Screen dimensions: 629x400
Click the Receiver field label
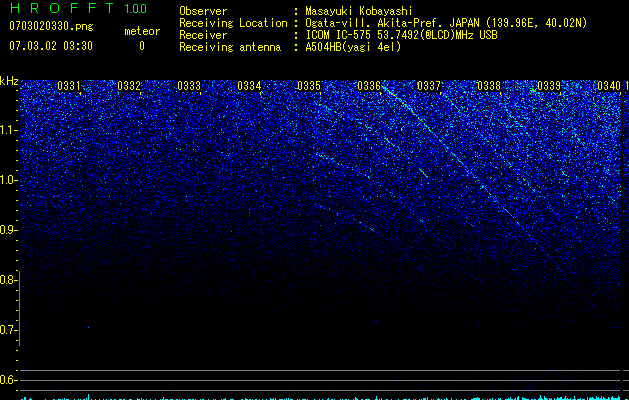tap(203, 35)
